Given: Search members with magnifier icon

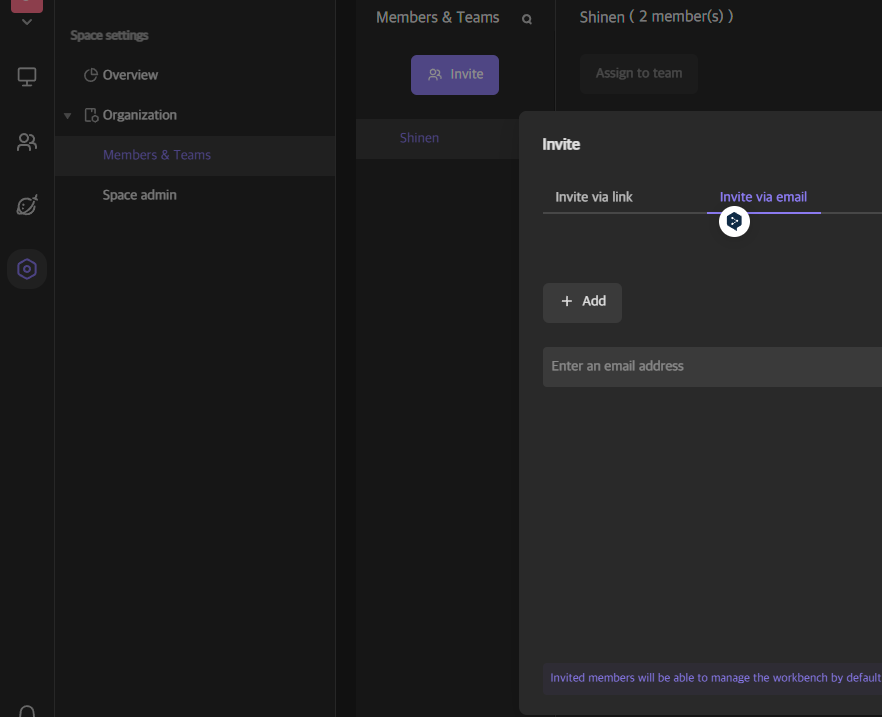Looking at the screenshot, I should pos(526,19).
